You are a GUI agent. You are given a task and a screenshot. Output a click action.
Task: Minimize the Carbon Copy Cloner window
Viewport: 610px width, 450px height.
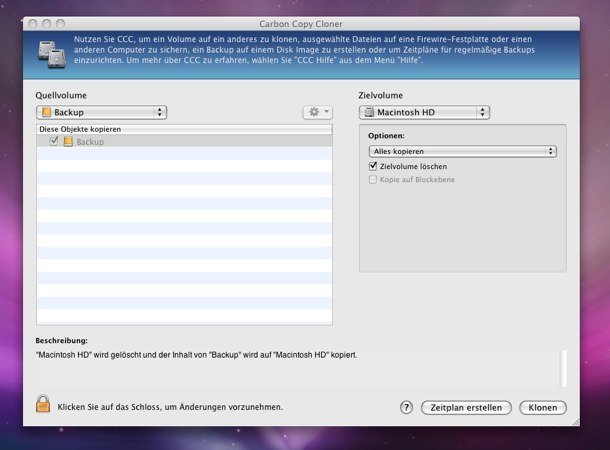tap(47, 24)
